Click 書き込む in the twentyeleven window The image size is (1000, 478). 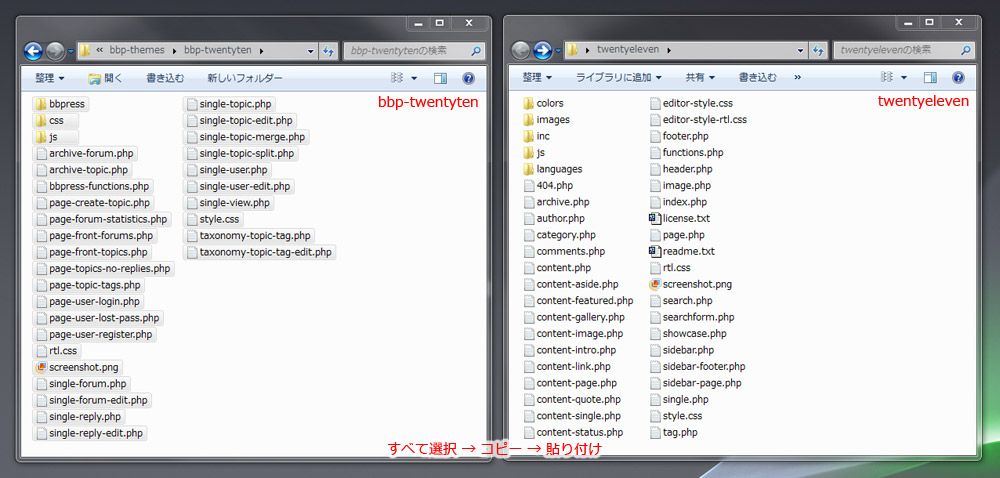(757, 77)
